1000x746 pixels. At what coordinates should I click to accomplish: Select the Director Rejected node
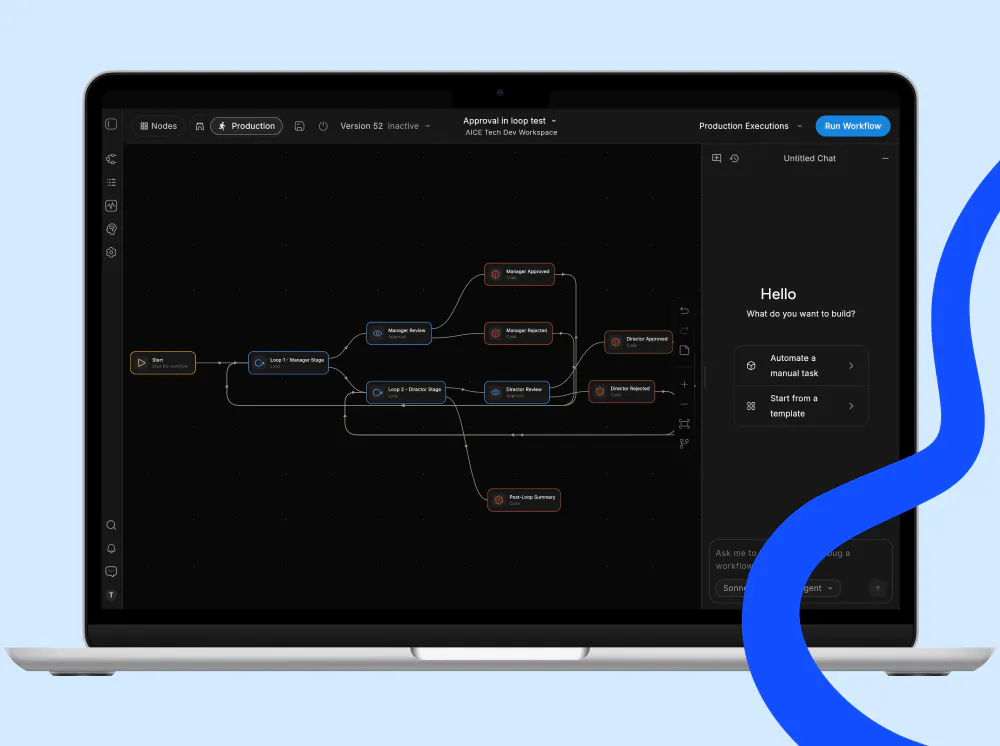coord(621,391)
